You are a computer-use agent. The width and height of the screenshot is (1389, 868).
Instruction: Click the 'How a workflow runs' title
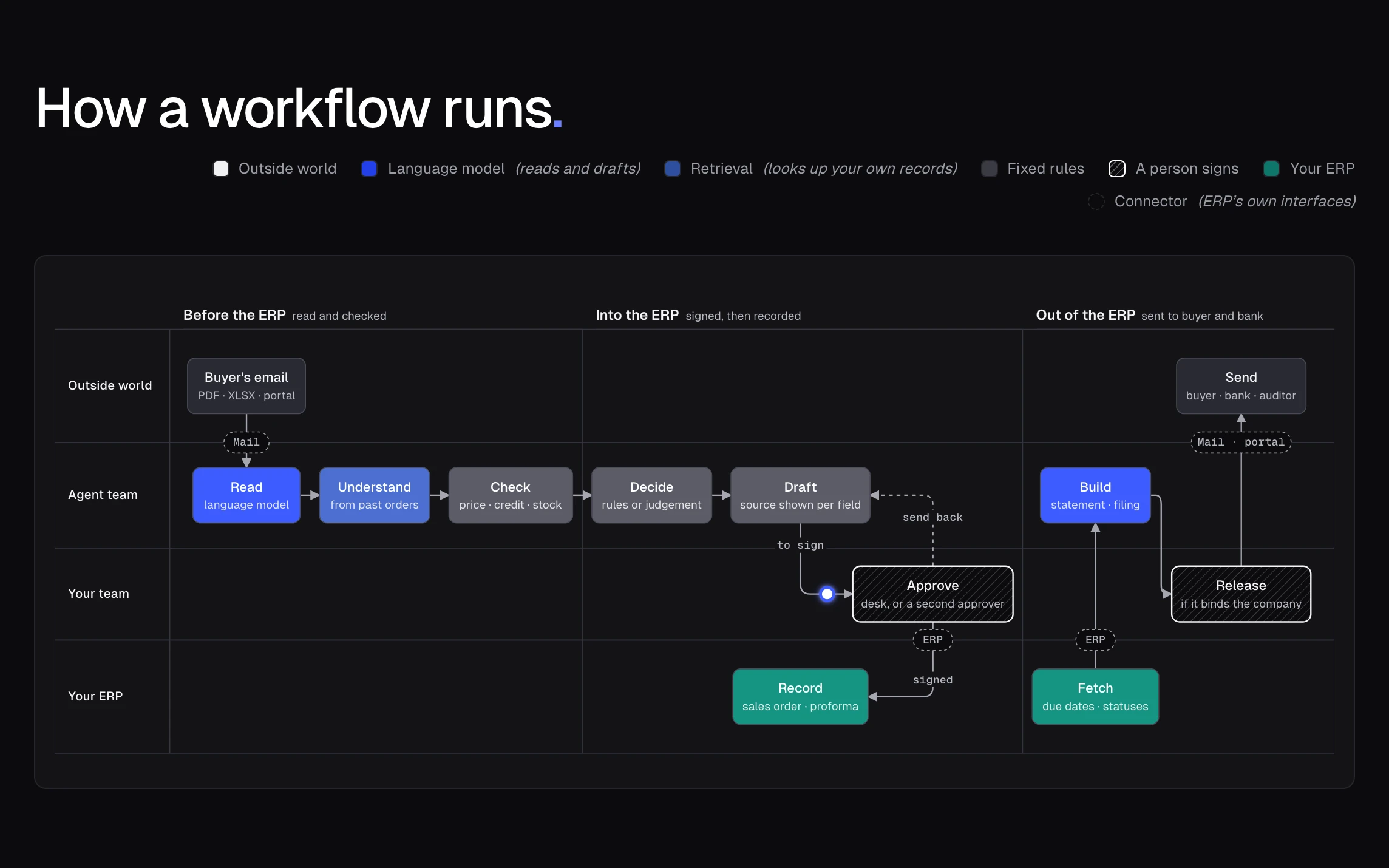pyautogui.click(x=299, y=109)
